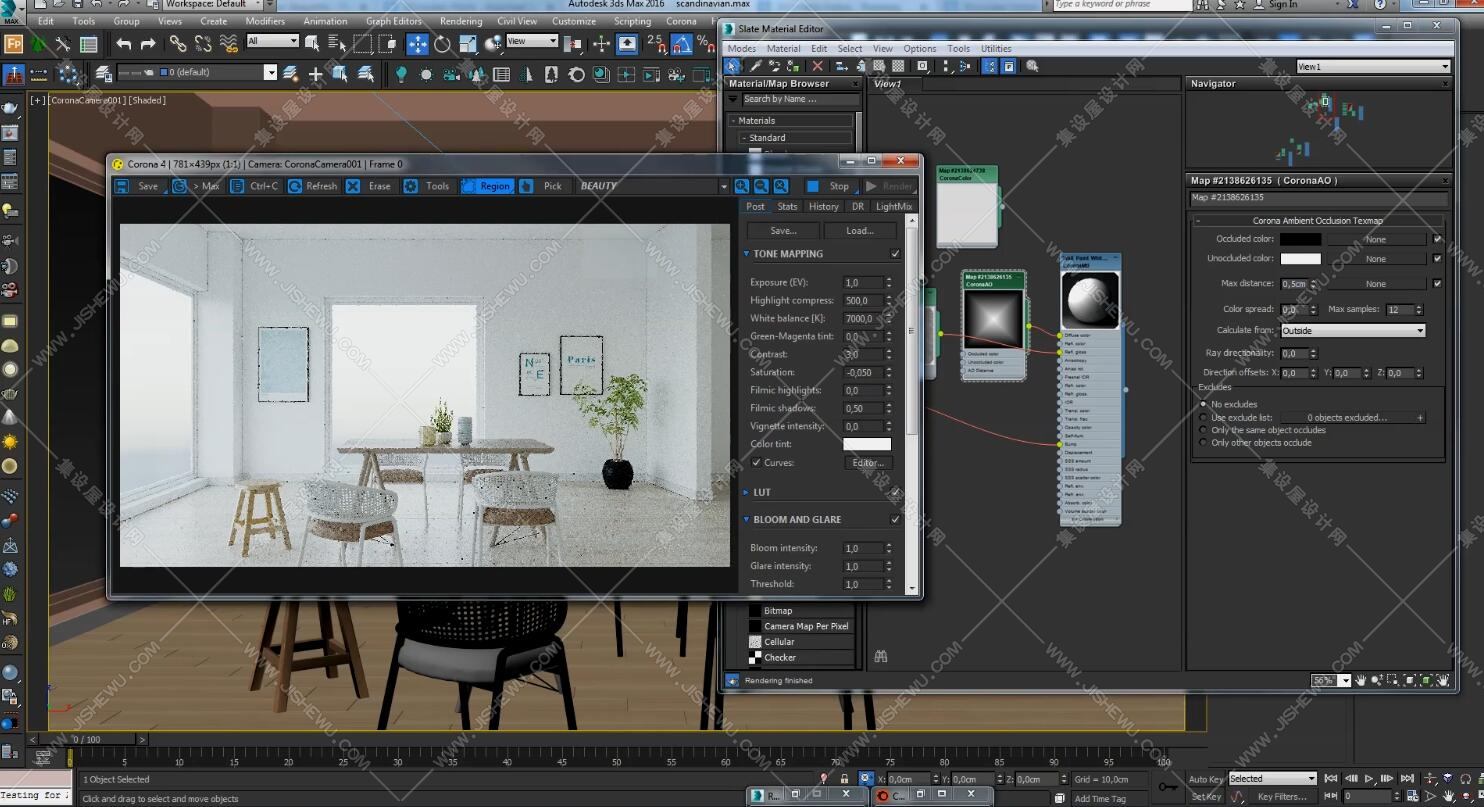Toggle the Tone Mapping checkbox
This screenshot has height=807, width=1484.
895,254
